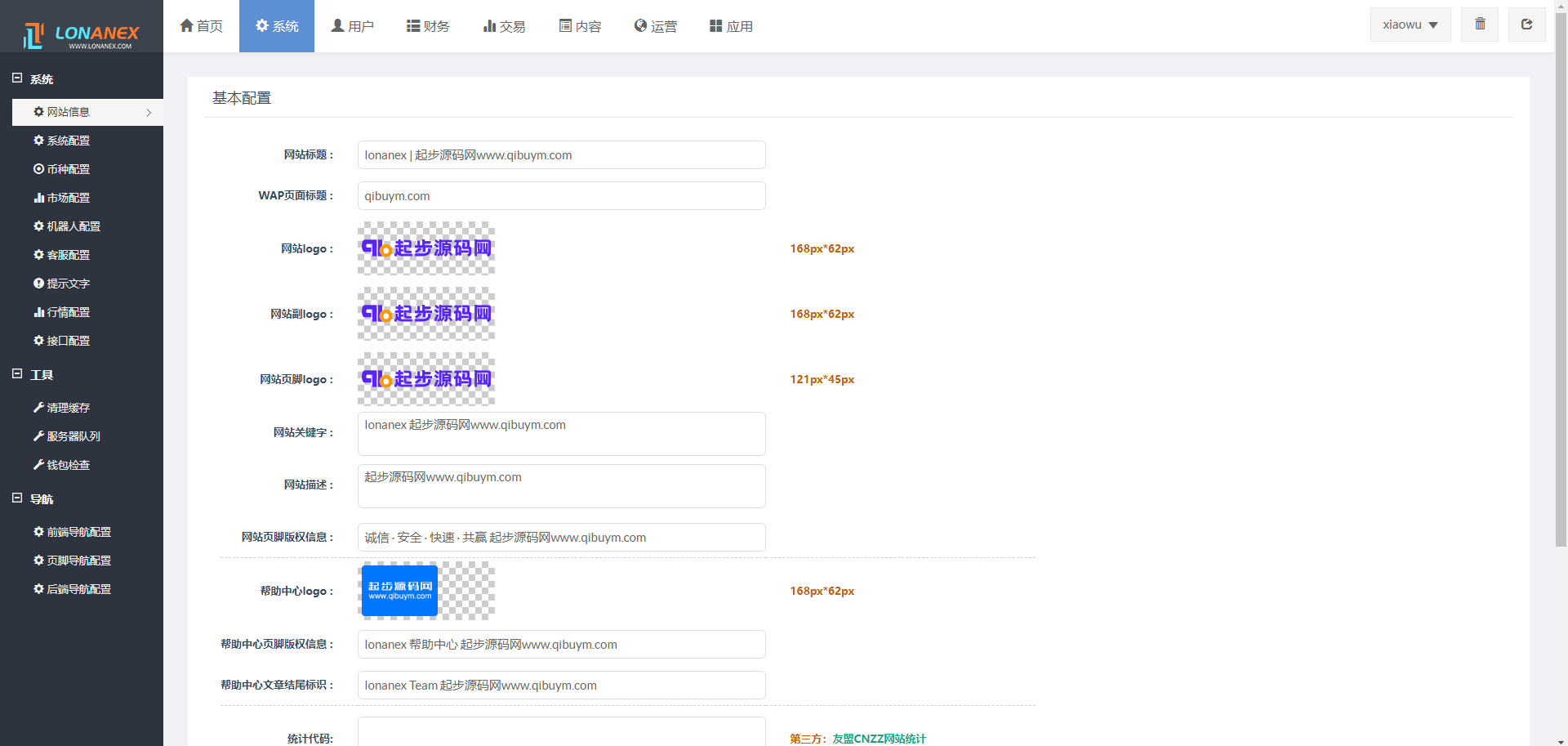Open the 运营 operations menu

pyautogui.click(x=655, y=26)
